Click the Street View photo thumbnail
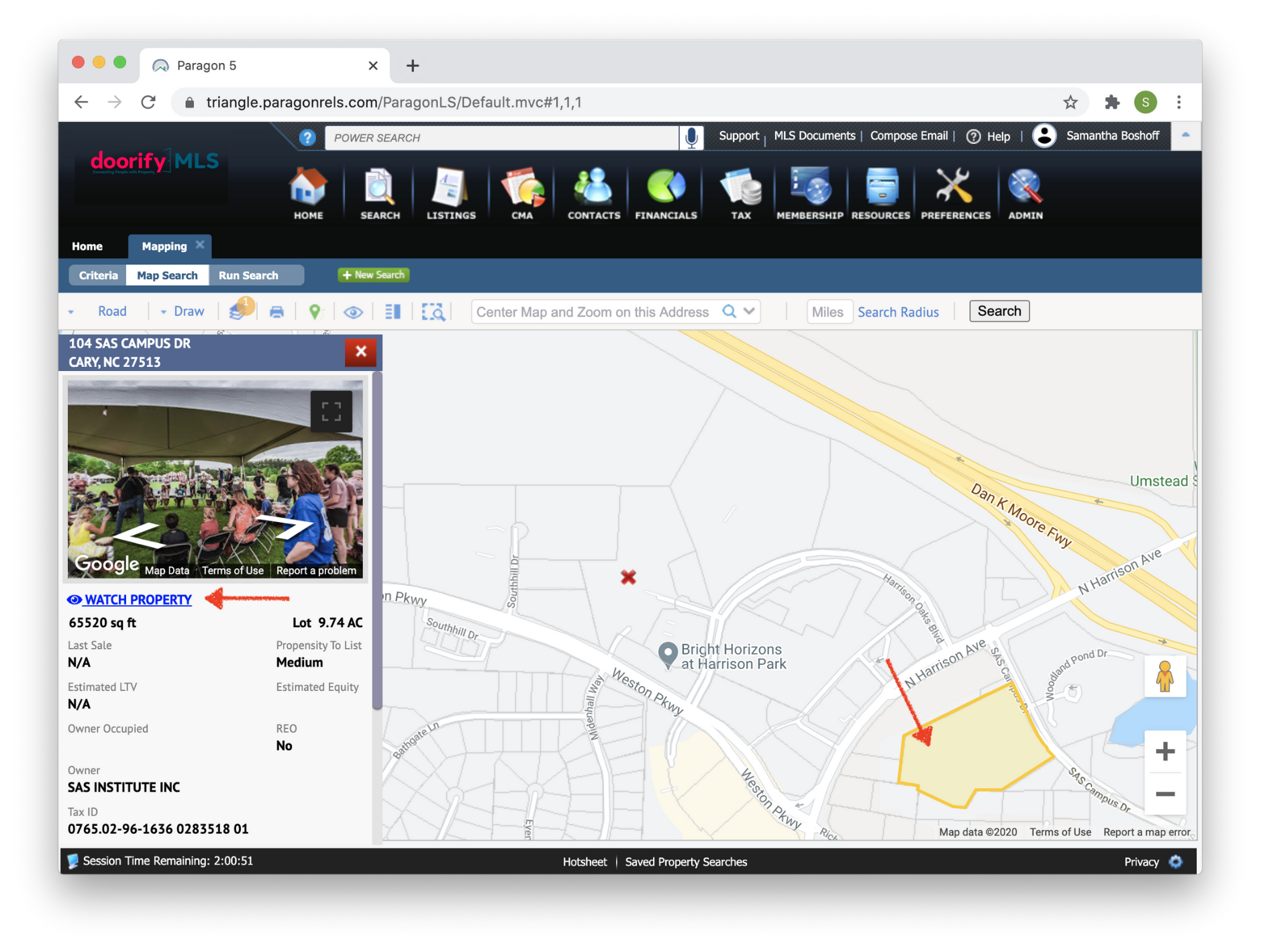Image resolution: width=1261 pixels, height=952 pixels. pyautogui.click(x=215, y=479)
